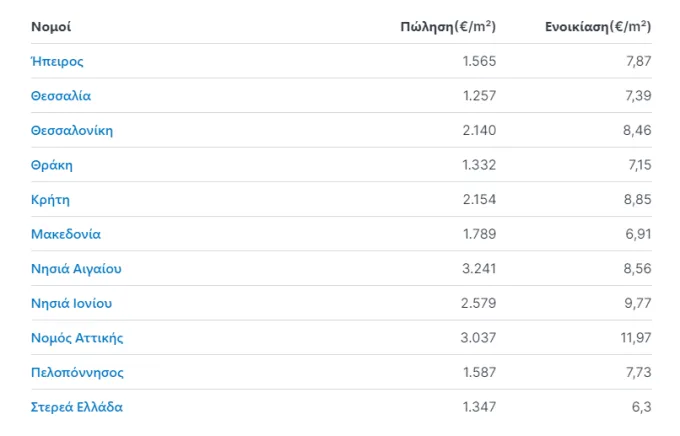Open the Στερεά Ελλάδα link
The height and width of the screenshot is (436, 680).
point(77,407)
